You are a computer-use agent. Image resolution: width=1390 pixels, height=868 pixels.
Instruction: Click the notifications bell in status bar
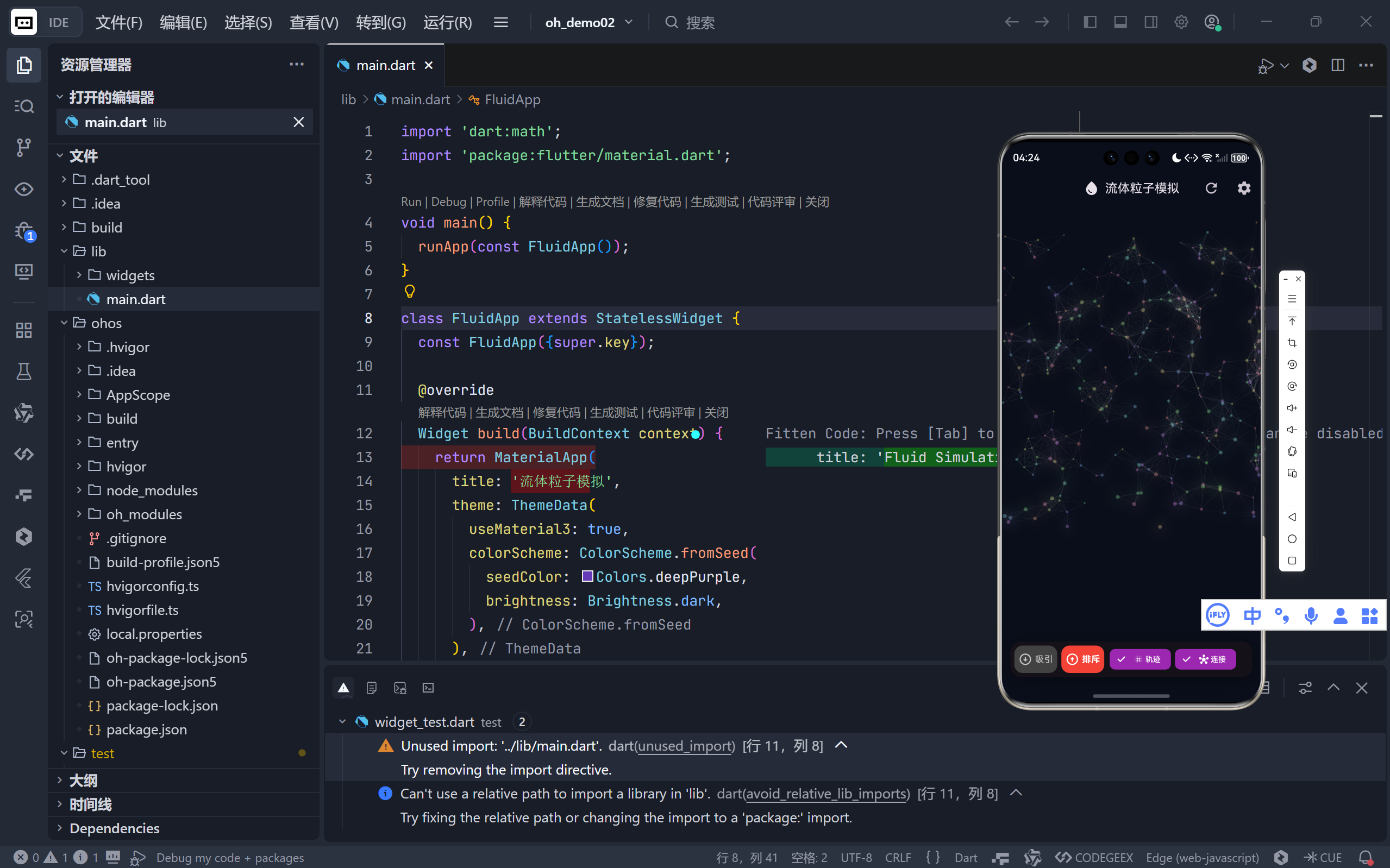click(x=1366, y=857)
